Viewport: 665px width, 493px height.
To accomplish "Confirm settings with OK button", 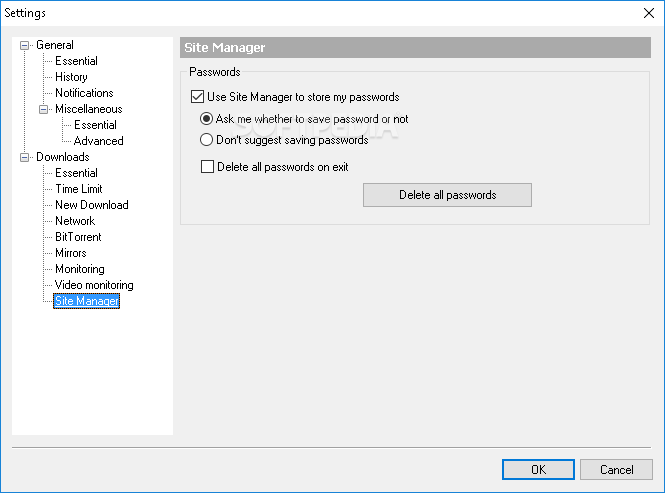I will point(538,470).
